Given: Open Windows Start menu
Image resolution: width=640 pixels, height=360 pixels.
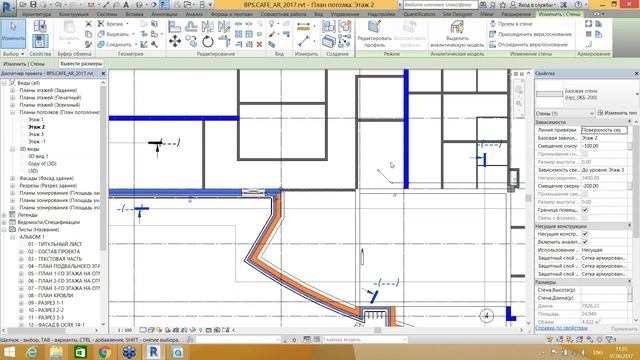Looking at the screenshot, I should pyautogui.click(x=9, y=352).
